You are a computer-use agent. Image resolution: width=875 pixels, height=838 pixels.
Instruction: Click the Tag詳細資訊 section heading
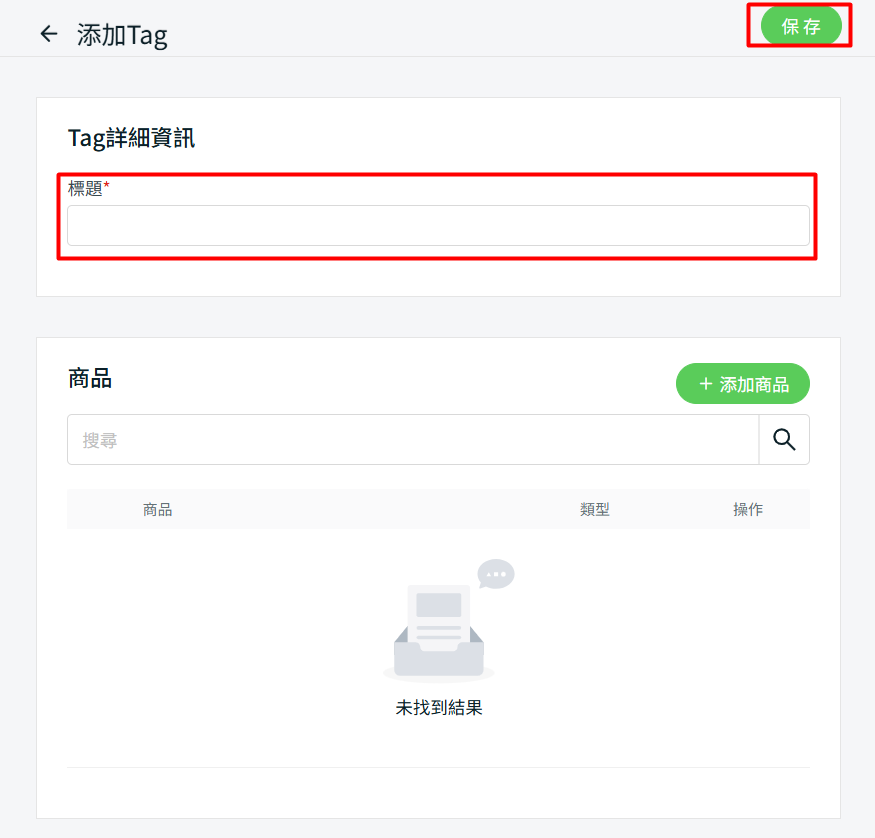tap(131, 138)
